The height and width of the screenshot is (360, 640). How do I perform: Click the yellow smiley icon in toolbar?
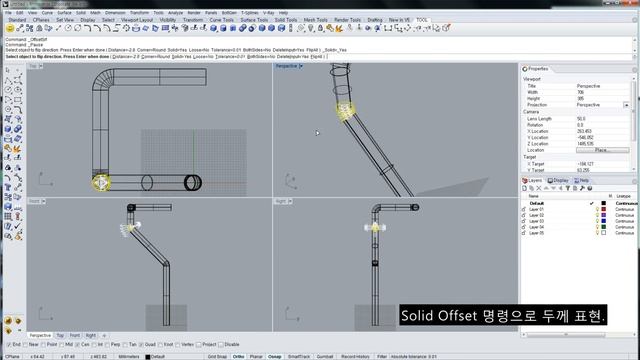click(x=10, y=28)
